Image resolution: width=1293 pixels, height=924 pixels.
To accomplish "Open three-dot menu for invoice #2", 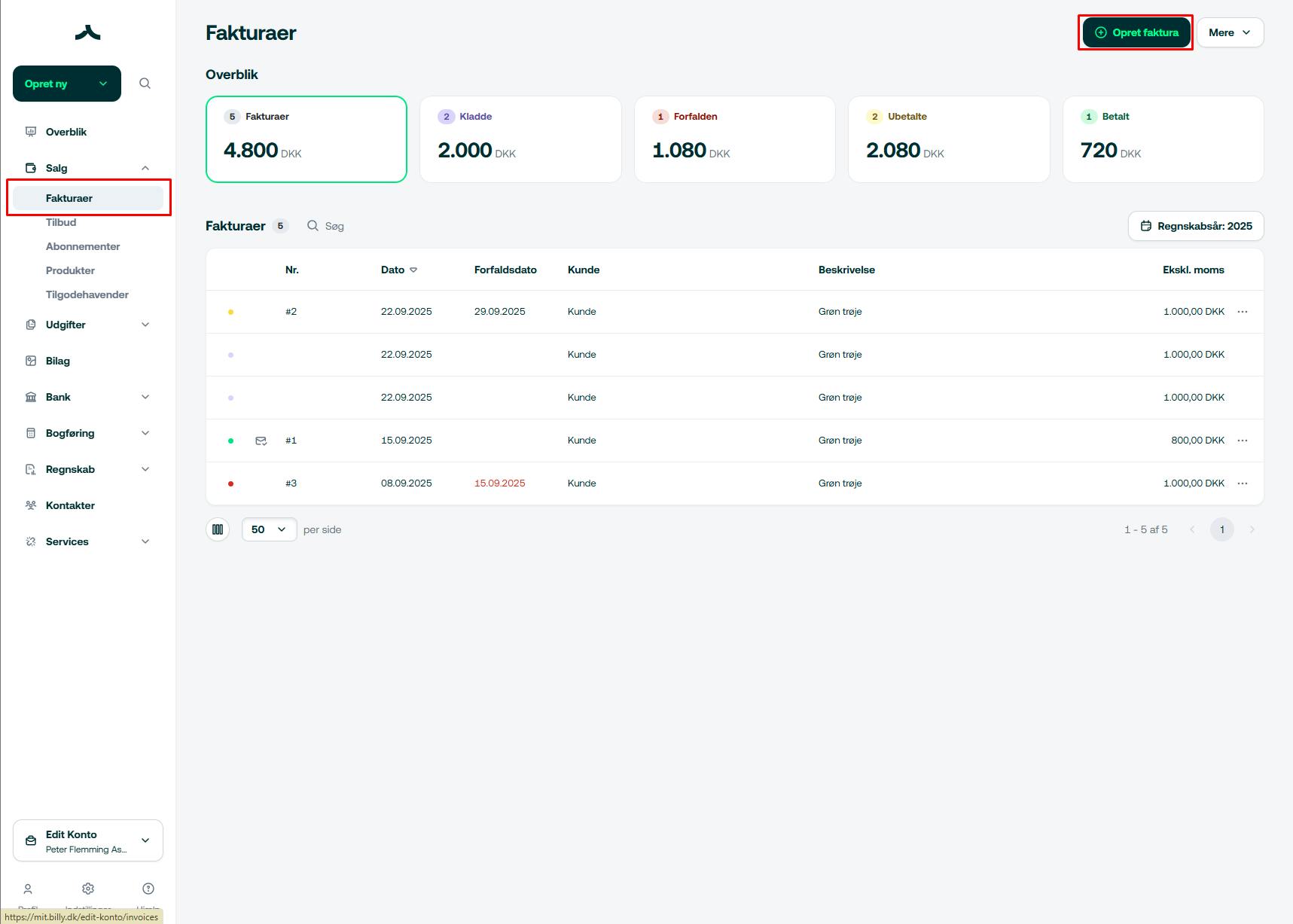I will point(1243,312).
